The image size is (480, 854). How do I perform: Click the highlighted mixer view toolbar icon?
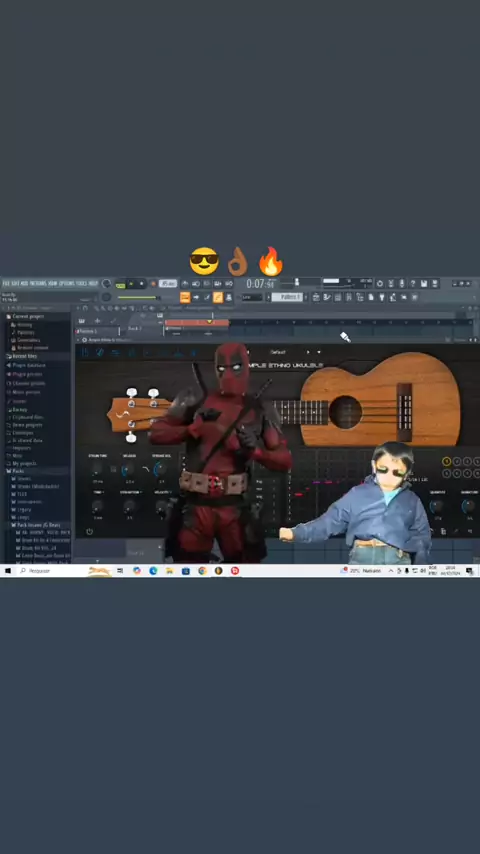218,297
